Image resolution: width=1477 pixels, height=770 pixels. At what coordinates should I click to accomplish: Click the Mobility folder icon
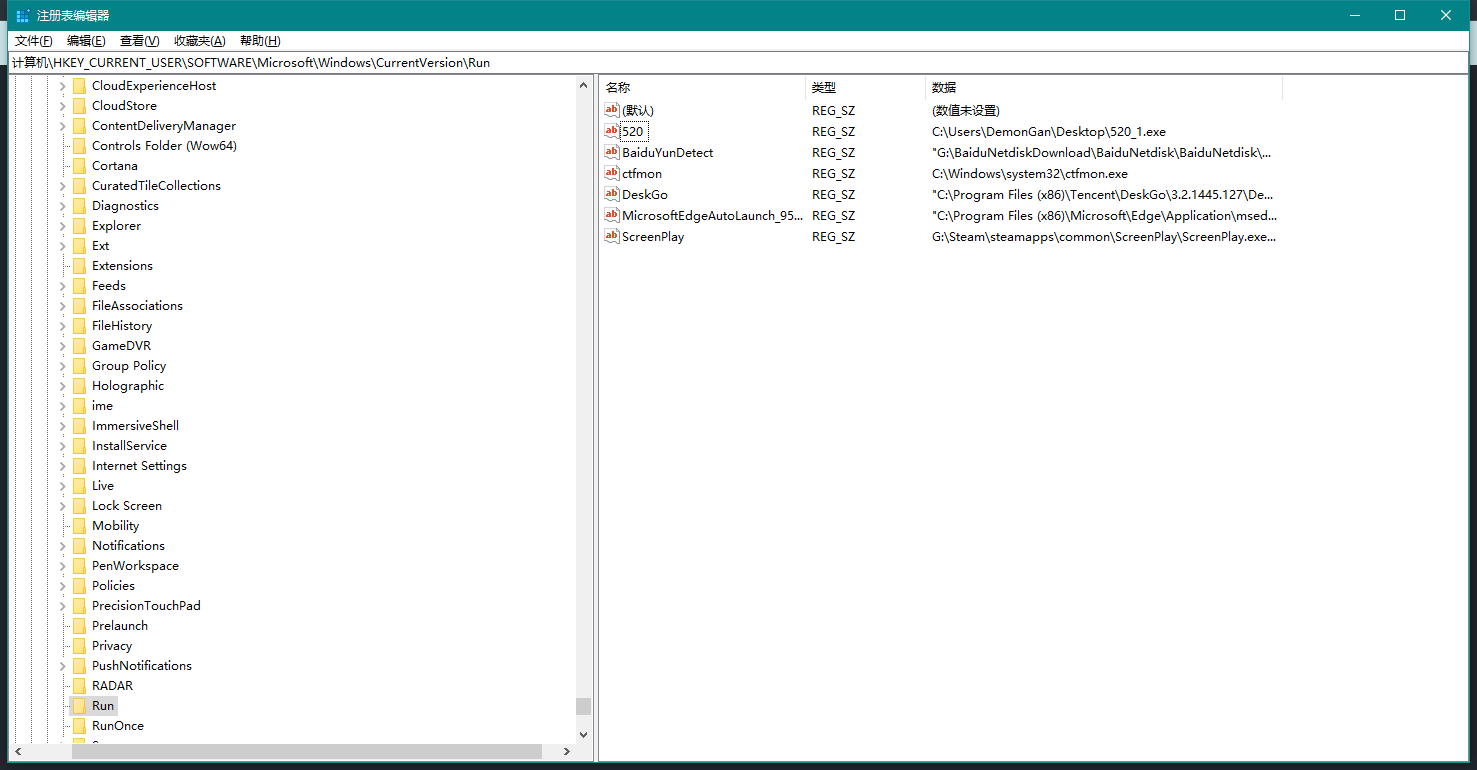click(79, 525)
